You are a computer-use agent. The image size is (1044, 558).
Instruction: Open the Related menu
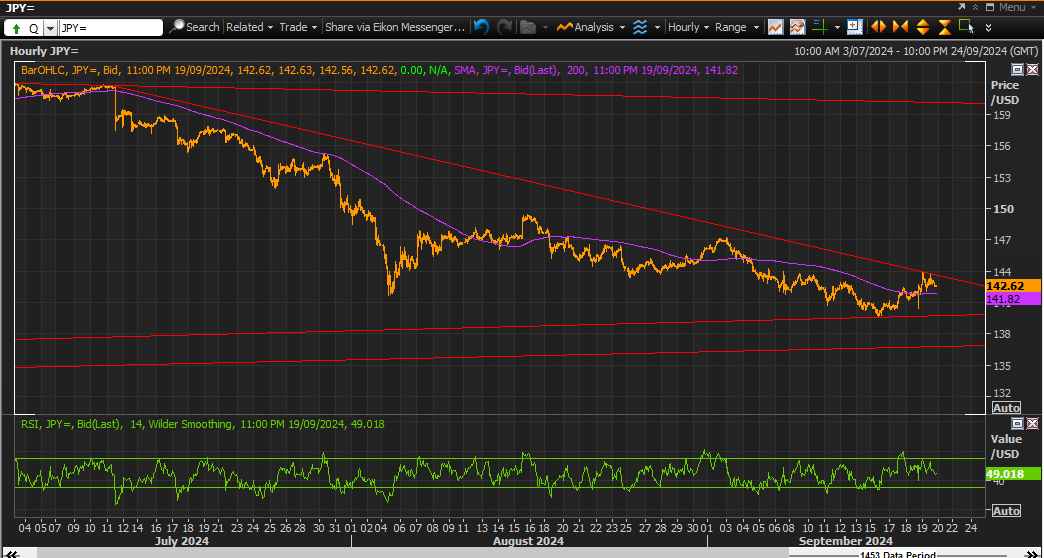(x=250, y=27)
